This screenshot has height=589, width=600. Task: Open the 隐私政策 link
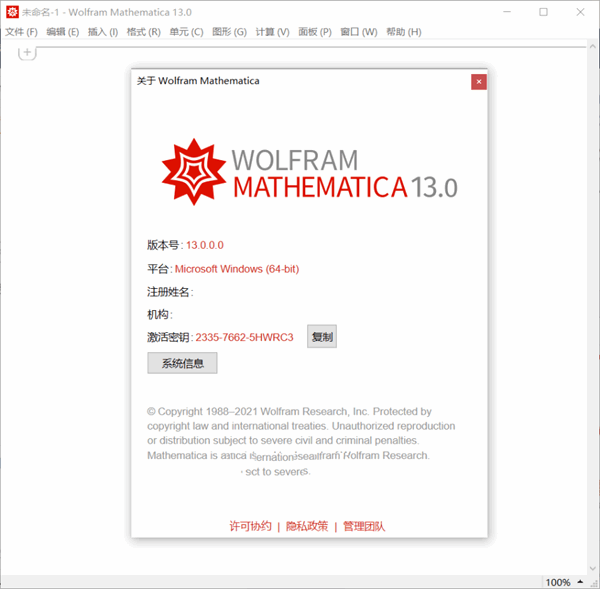[x=307, y=526]
